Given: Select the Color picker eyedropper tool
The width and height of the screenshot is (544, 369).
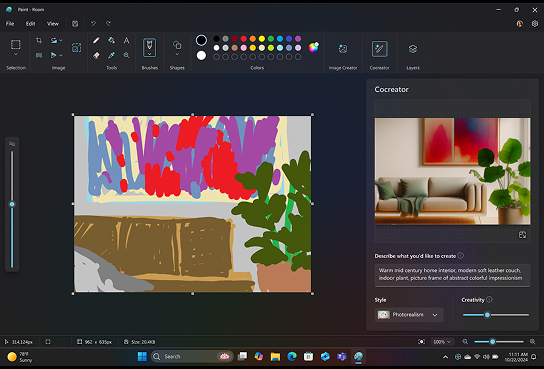Looking at the screenshot, I should 111,55.
